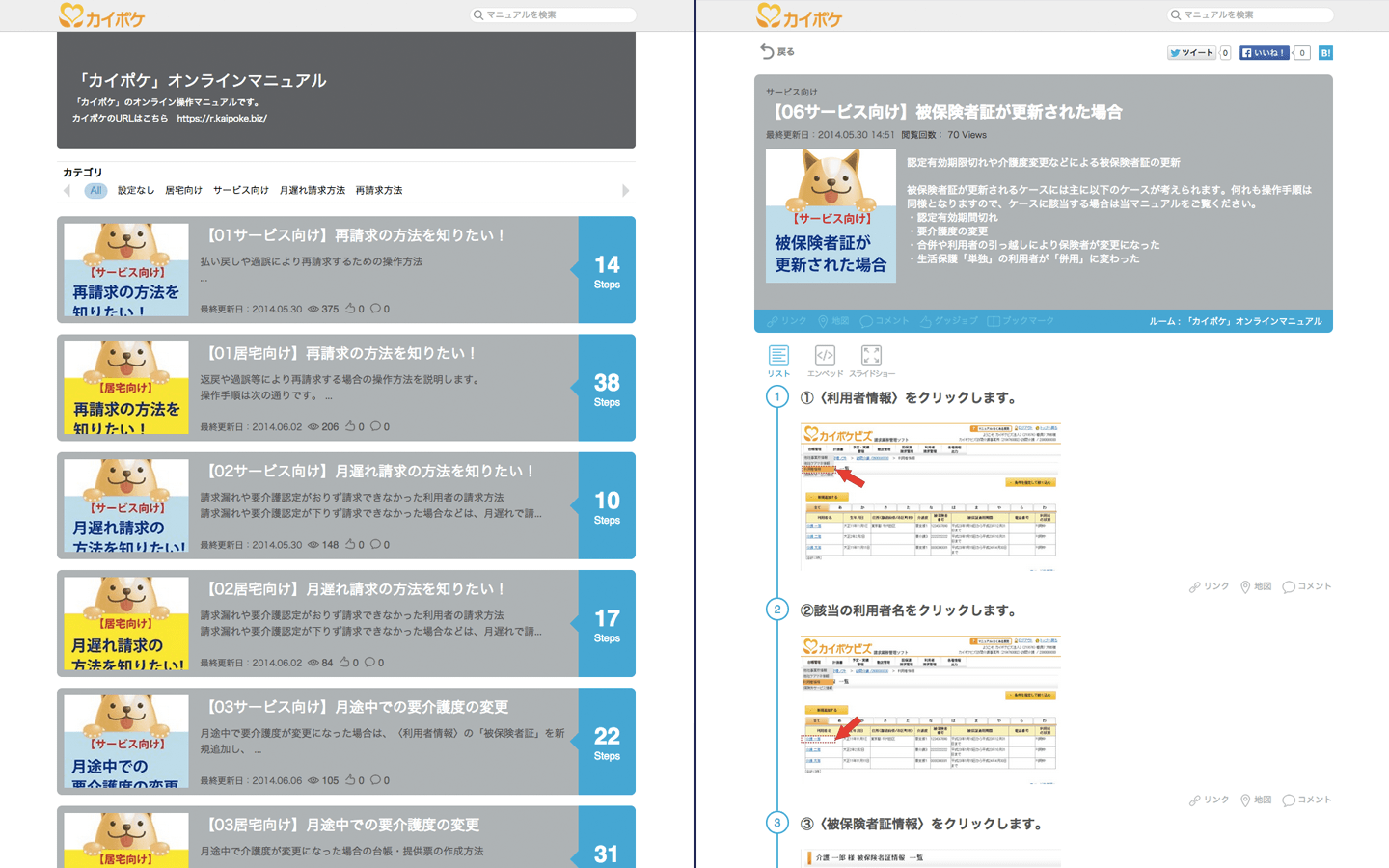
Task: Start the スライドショー slideshow view
Action: (x=872, y=362)
